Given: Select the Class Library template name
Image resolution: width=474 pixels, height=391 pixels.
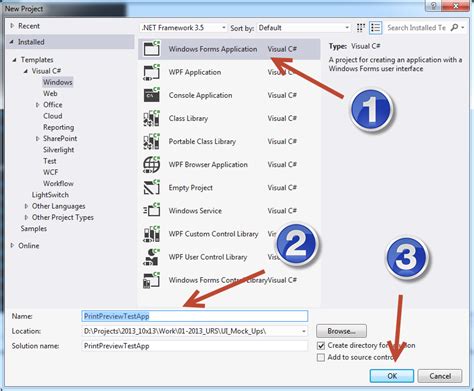Looking at the screenshot, I should (x=188, y=118).
